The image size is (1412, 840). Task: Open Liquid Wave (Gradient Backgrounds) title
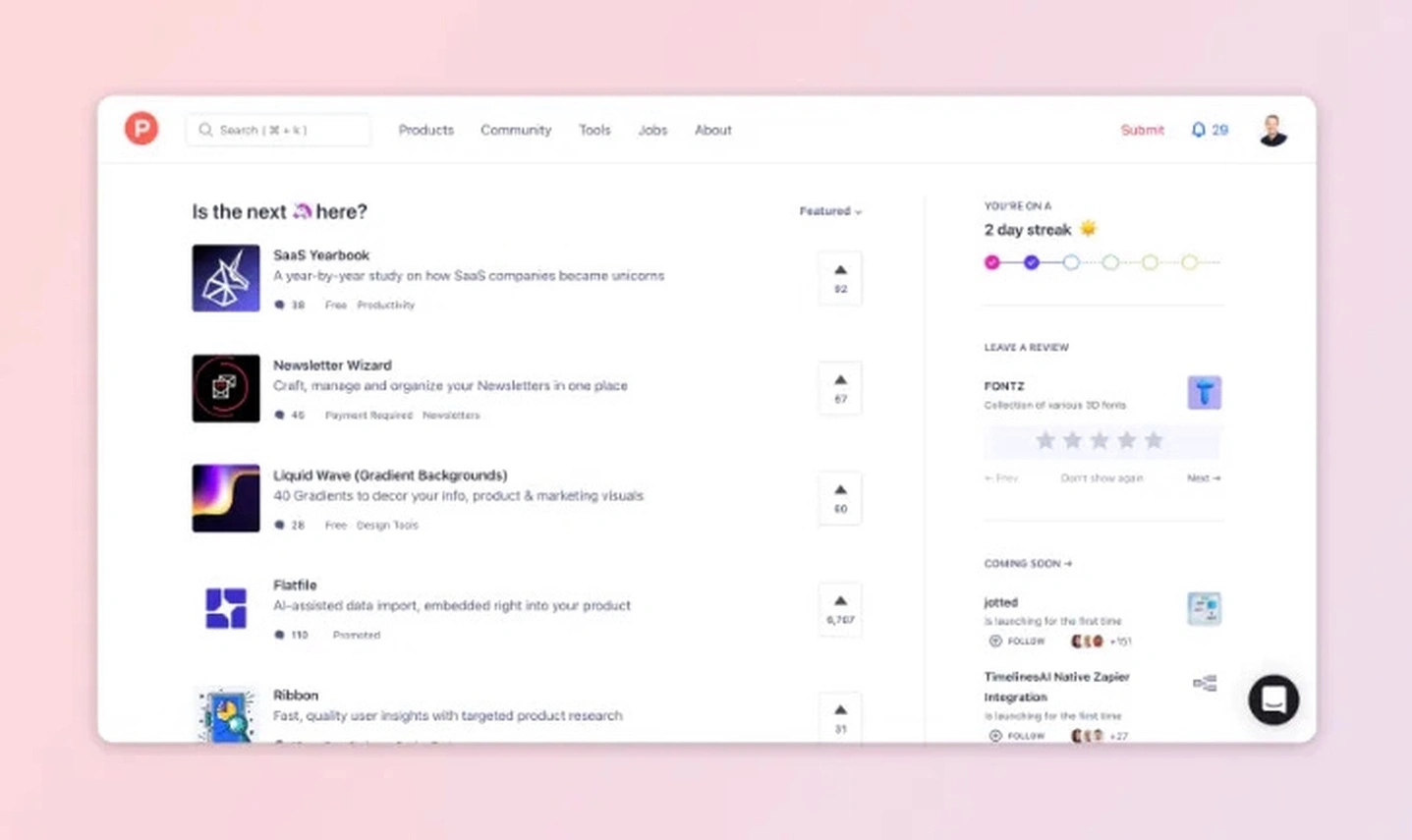[390, 475]
